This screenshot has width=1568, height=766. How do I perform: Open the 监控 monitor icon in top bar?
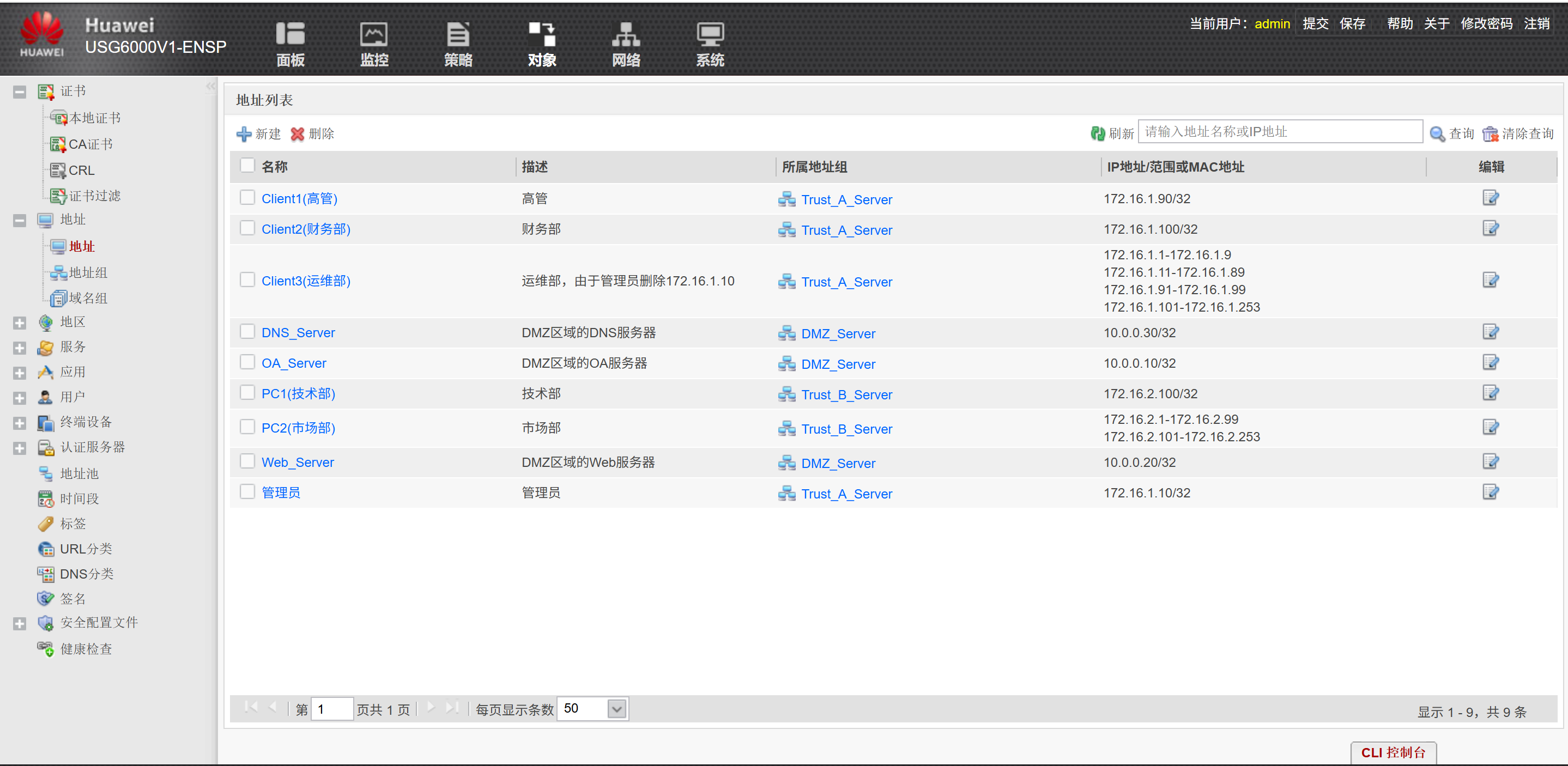pos(374,35)
